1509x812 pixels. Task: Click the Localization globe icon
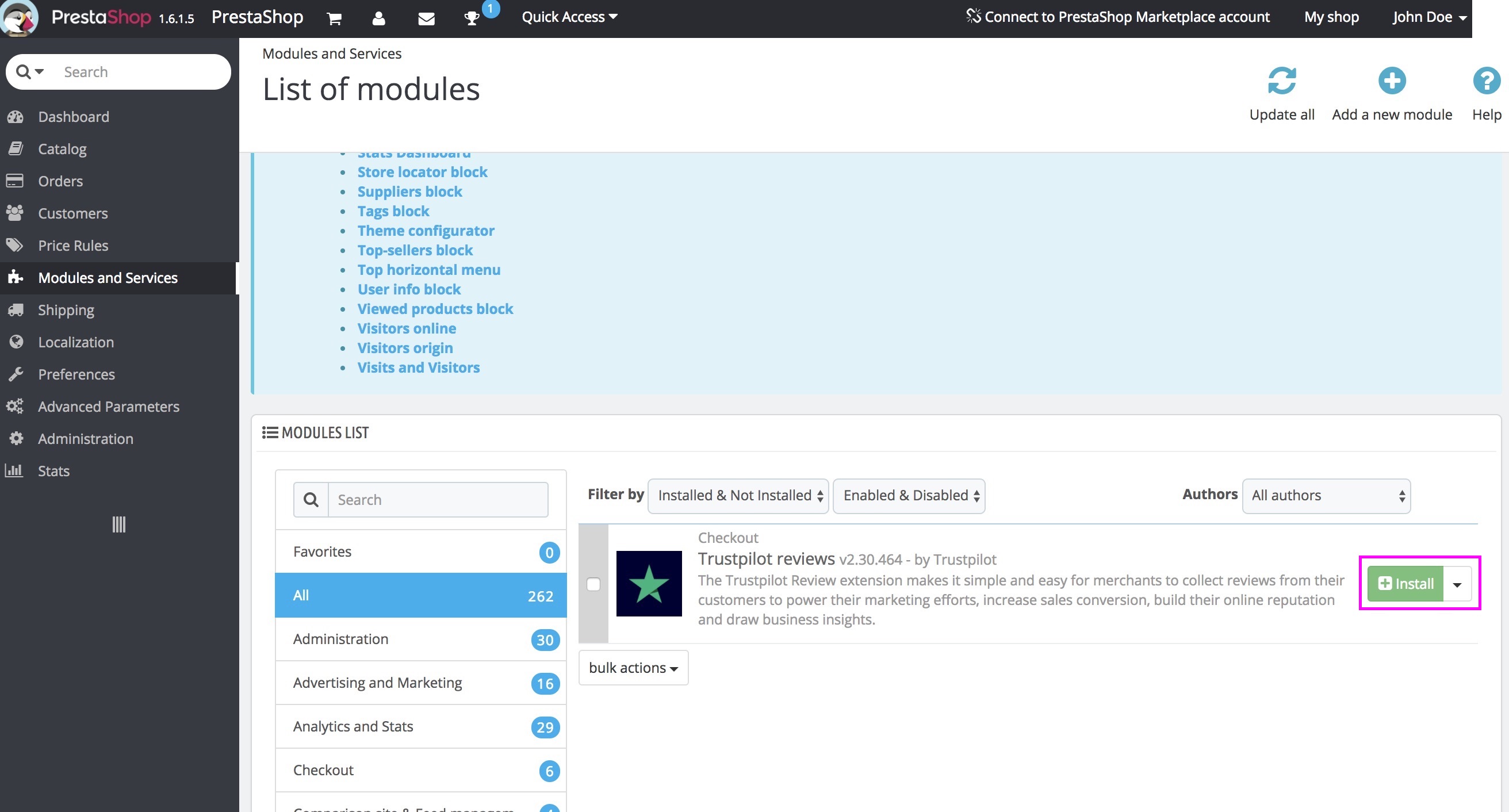(x=17, y=342)
